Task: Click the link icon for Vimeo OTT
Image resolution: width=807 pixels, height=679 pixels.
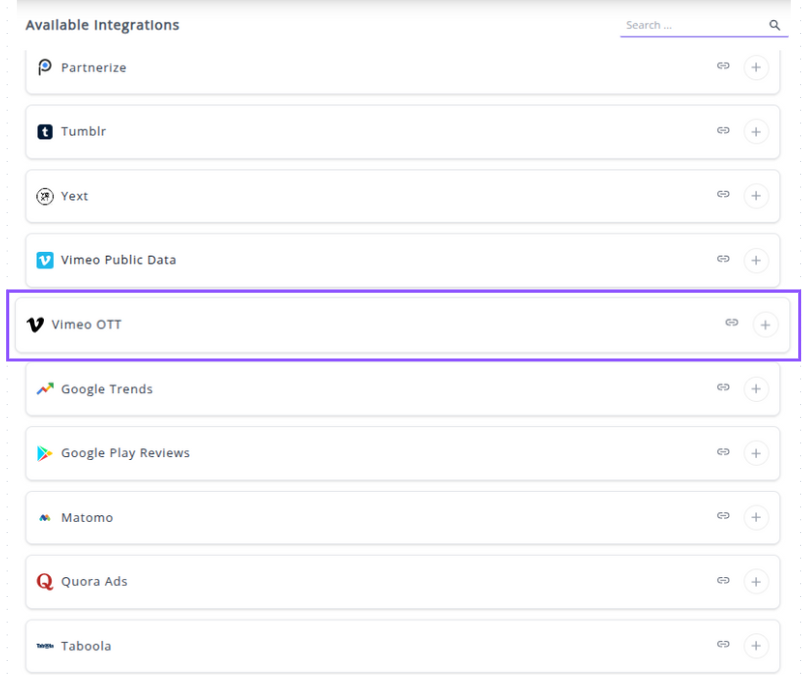Action: (x=732, y=323)
